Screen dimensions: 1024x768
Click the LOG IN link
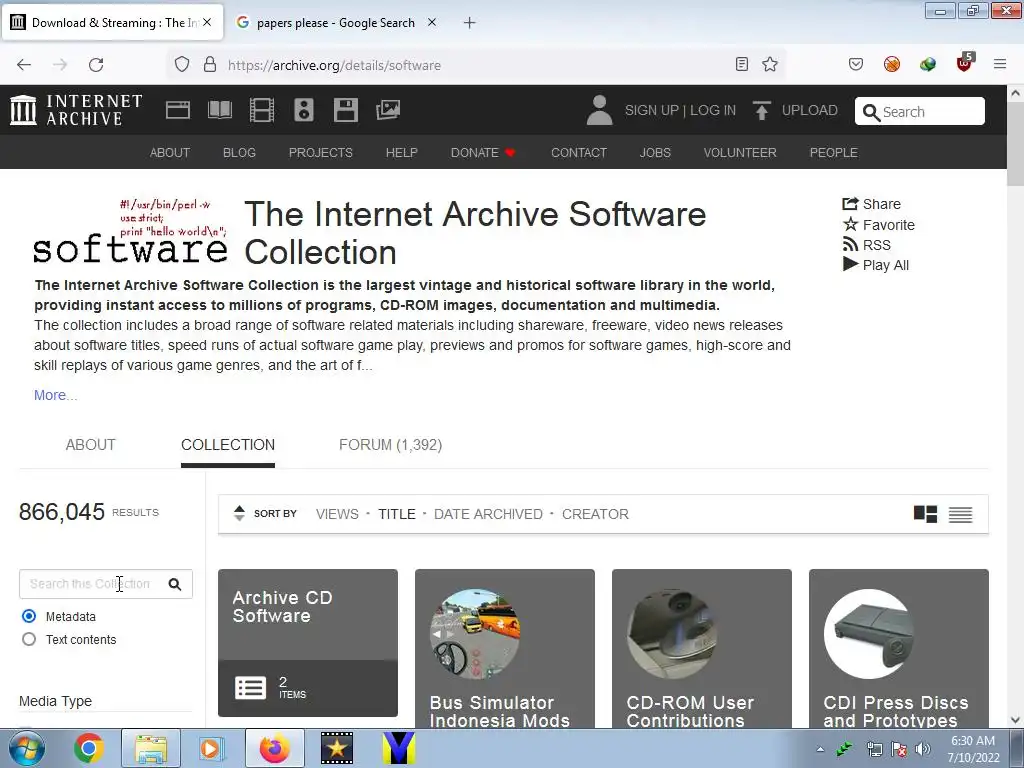coord(713,110)
